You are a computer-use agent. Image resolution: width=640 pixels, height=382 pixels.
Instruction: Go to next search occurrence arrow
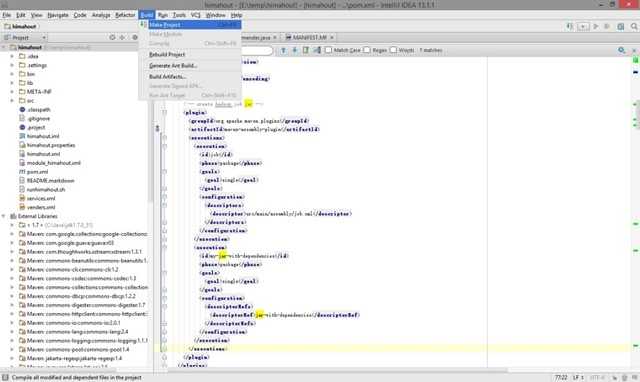pos(294,50)
